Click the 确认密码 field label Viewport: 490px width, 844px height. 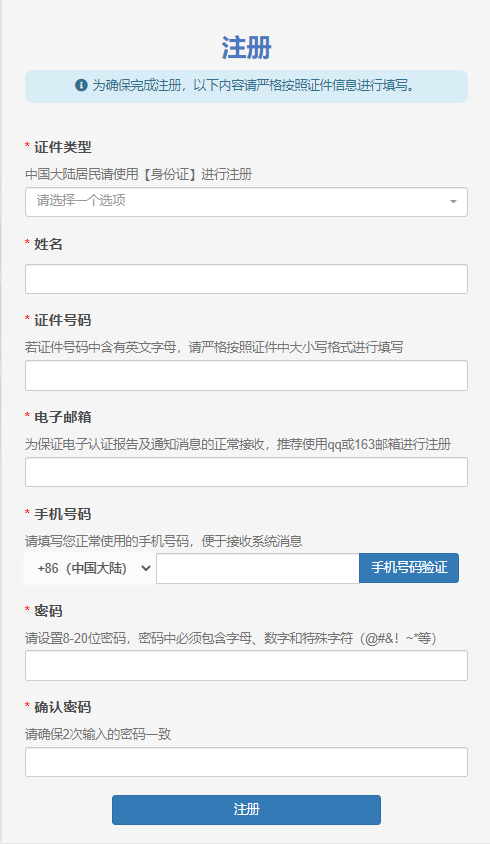pos(62,707)
